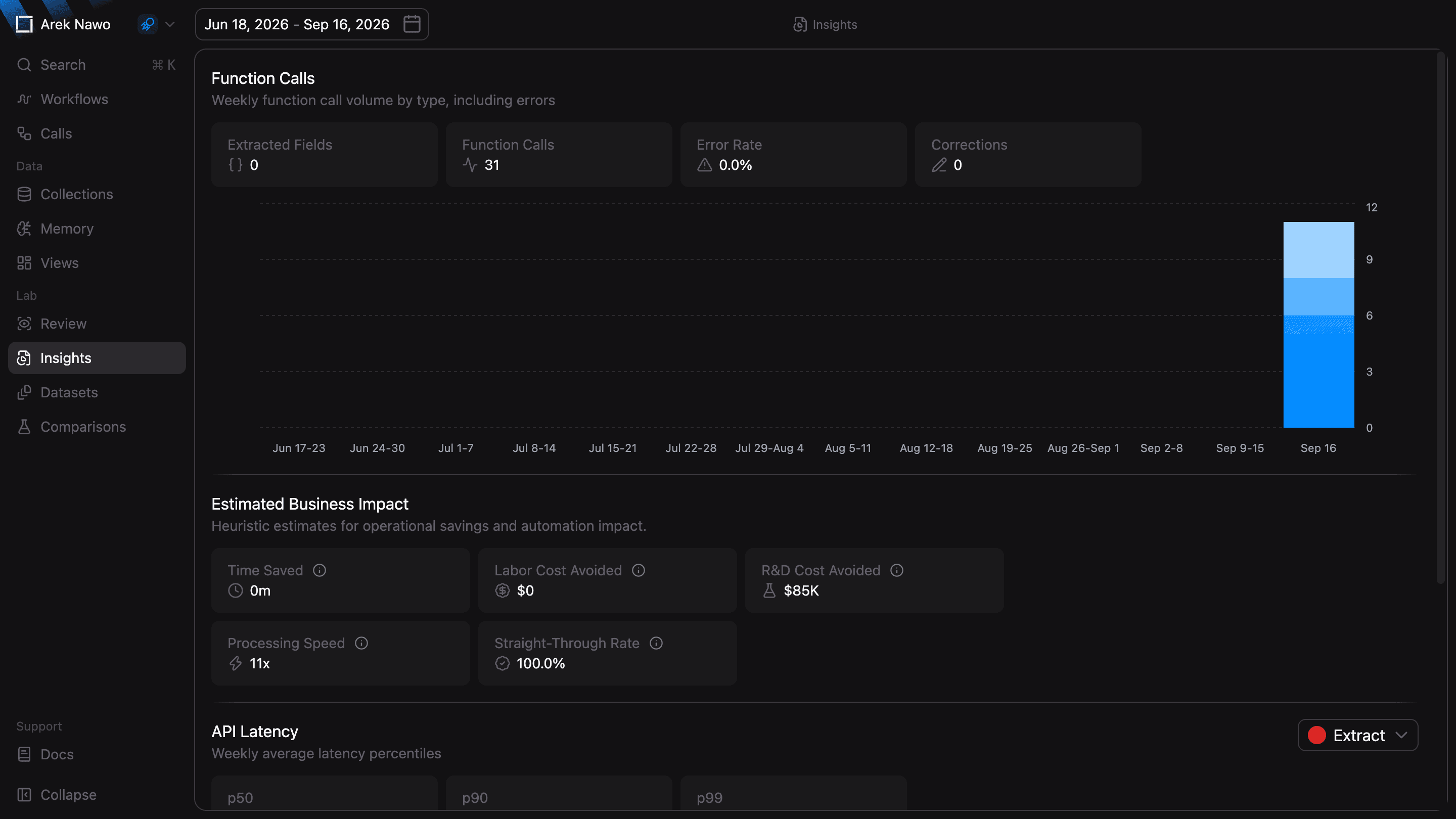Click the p50 latency card

pyautogui.click(x=325, y=794)
